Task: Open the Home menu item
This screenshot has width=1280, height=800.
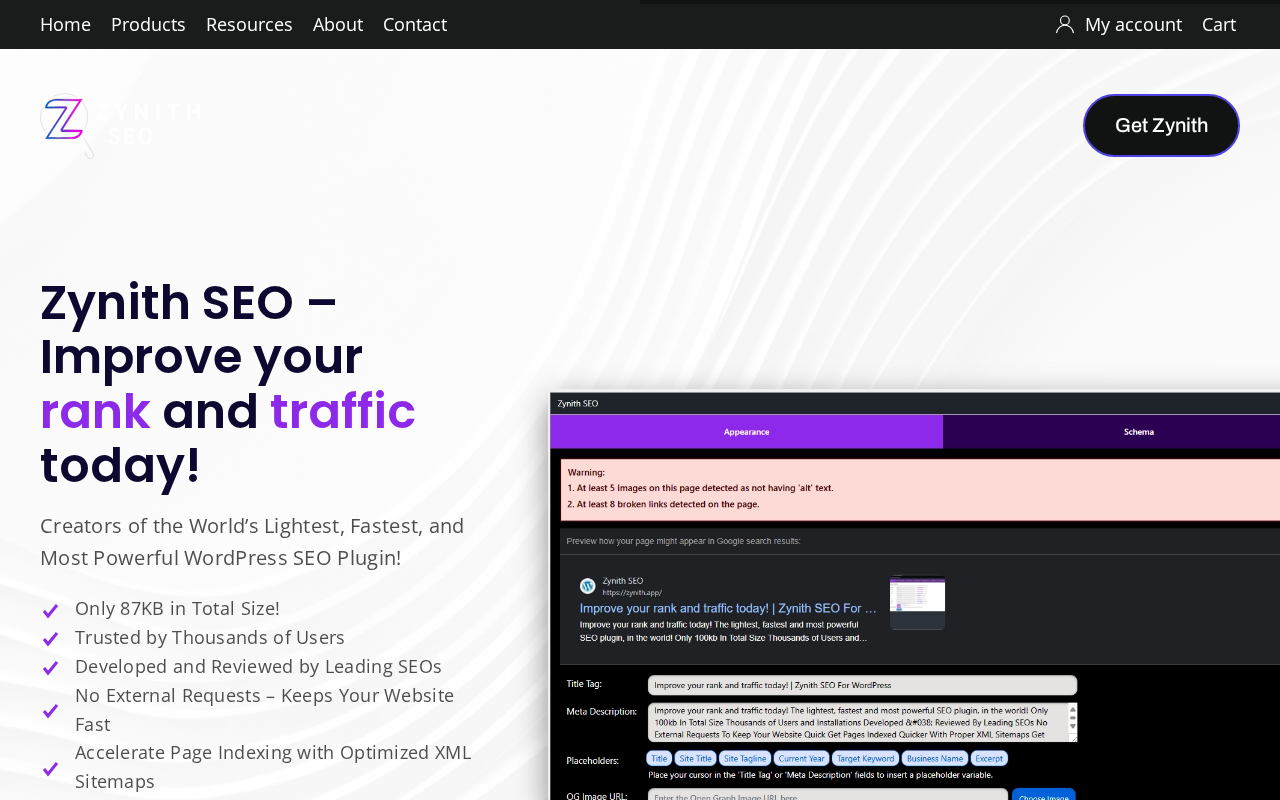Action: 65,24
